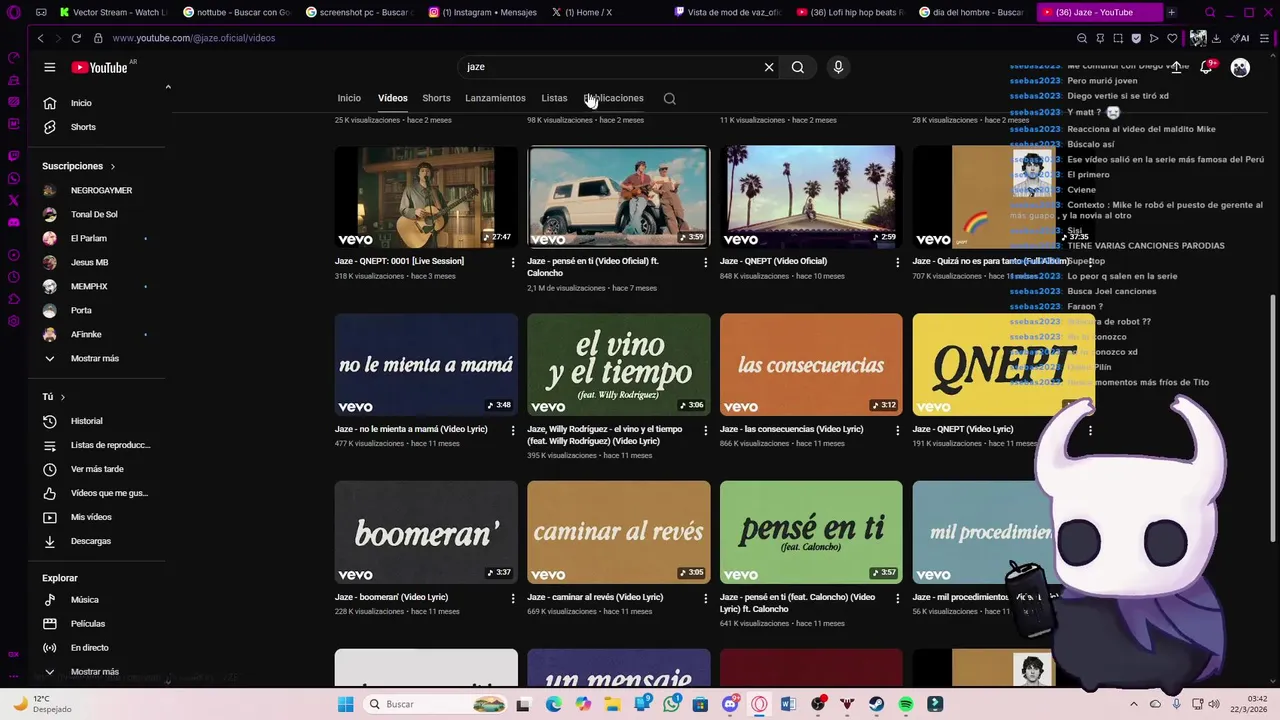Open the account avatar menu

point(1240,67)
